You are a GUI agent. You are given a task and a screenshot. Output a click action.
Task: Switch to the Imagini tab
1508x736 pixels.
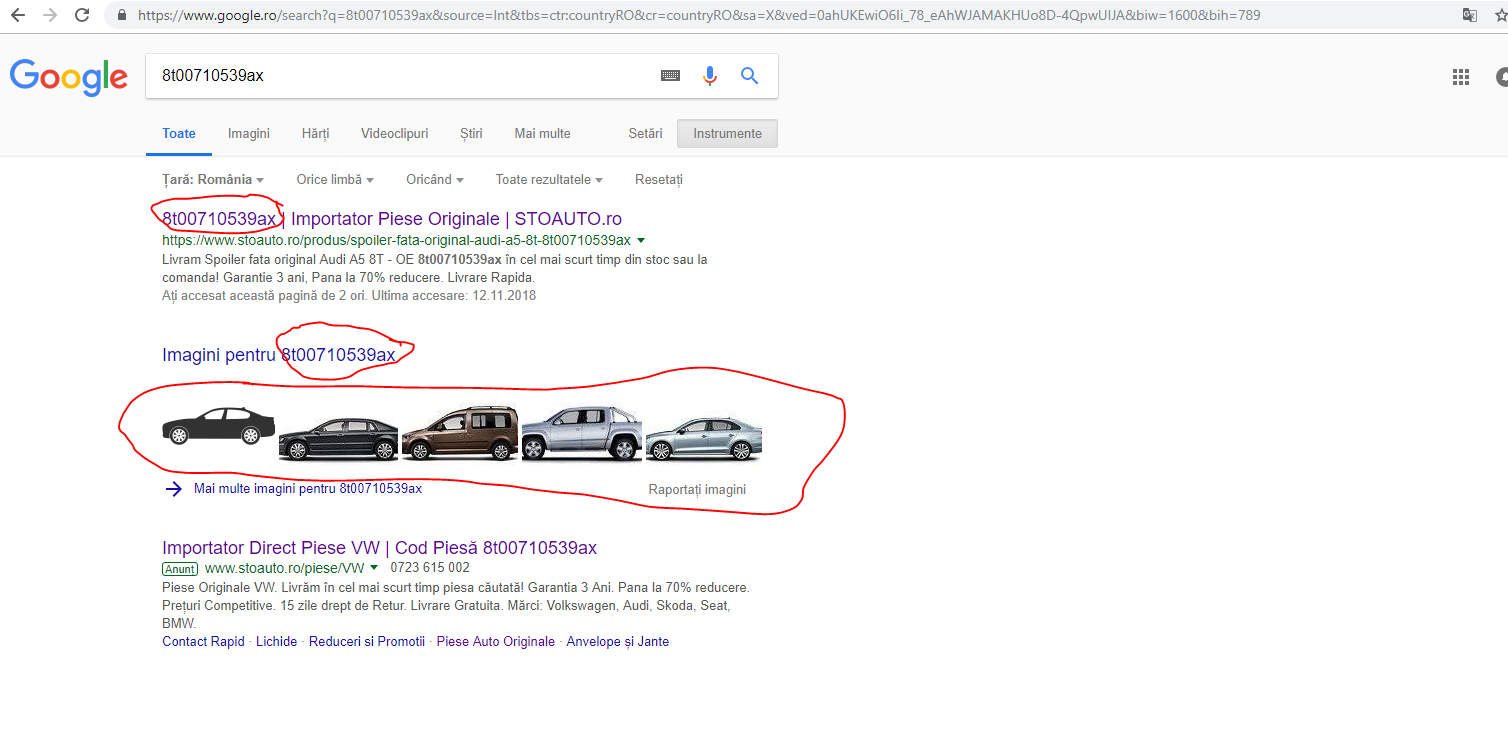pyautogui.click(x=249, y=134)
